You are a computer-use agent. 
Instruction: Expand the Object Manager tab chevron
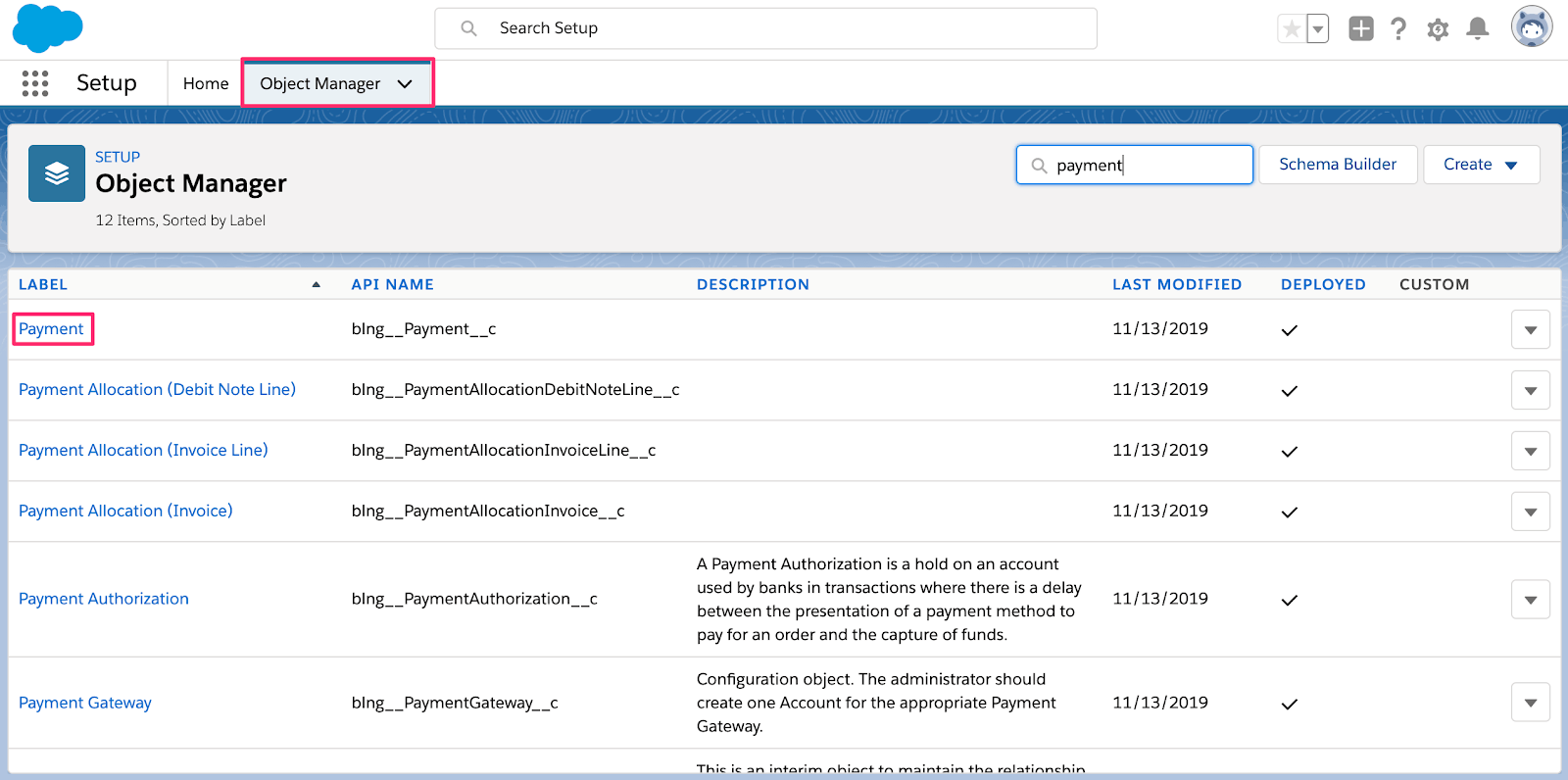[x=405, y=84]
